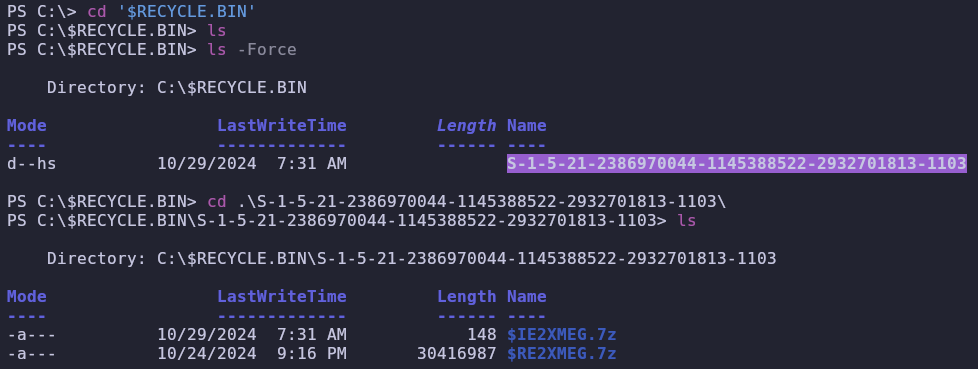Click the file size 30416987
Viewport: 978px width, 369px height.
[x=457, y=354]
